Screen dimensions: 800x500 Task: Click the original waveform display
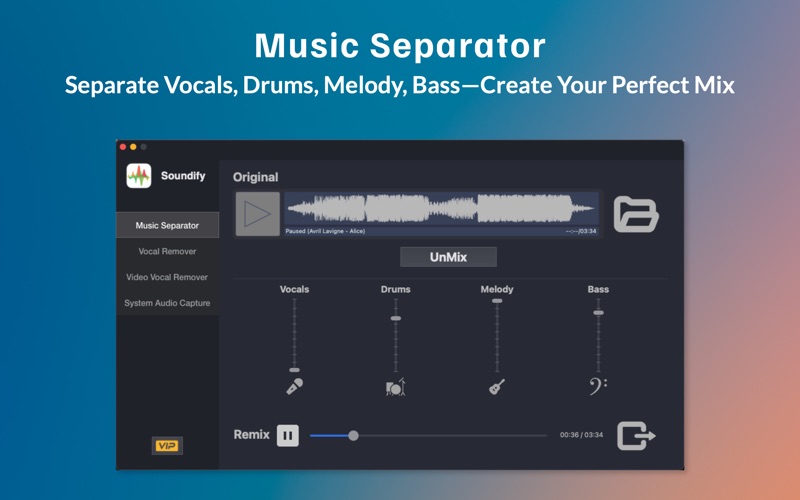click(441, 209)
